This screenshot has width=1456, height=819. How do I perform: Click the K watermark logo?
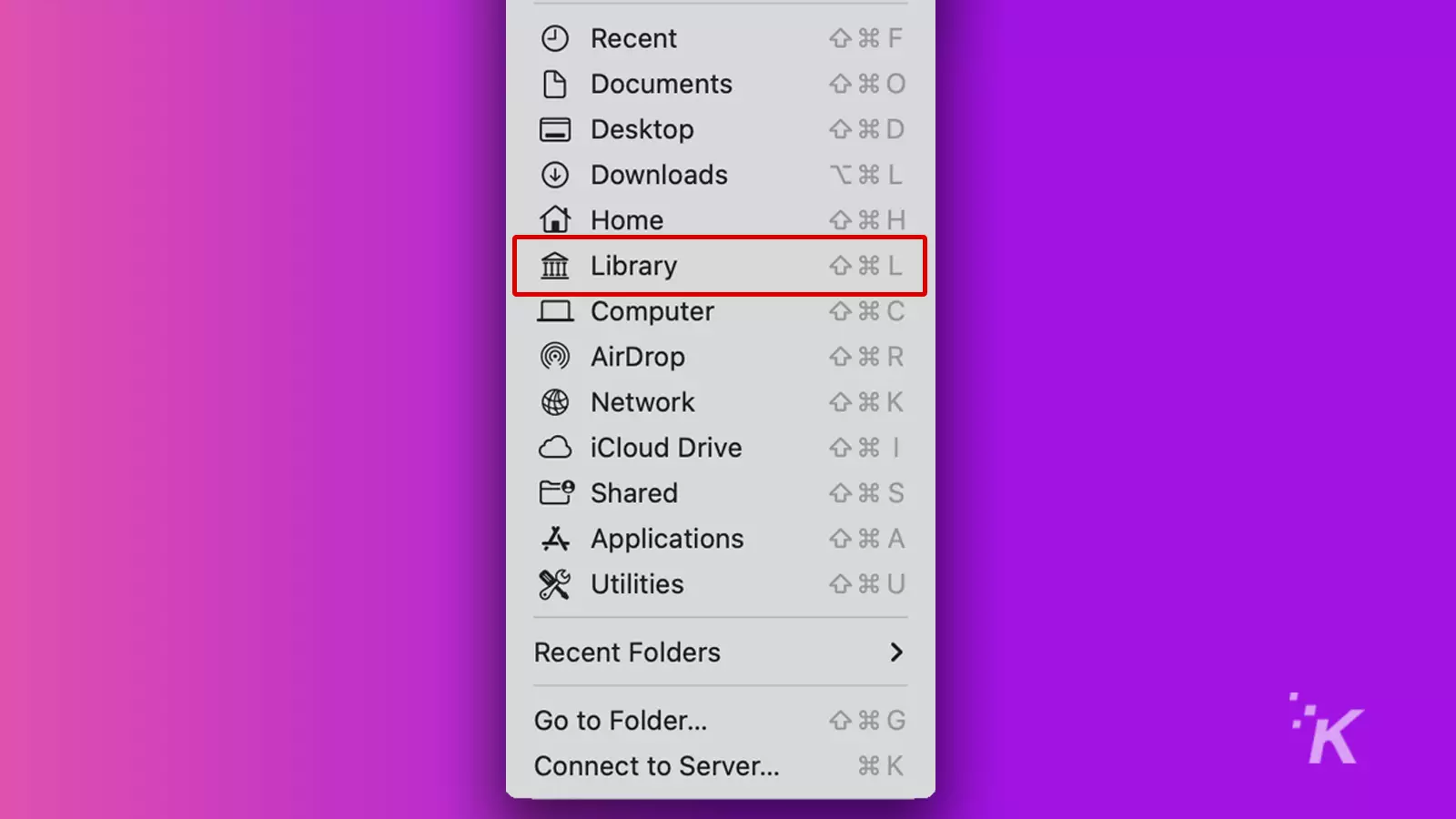(x=1327, y=729)
